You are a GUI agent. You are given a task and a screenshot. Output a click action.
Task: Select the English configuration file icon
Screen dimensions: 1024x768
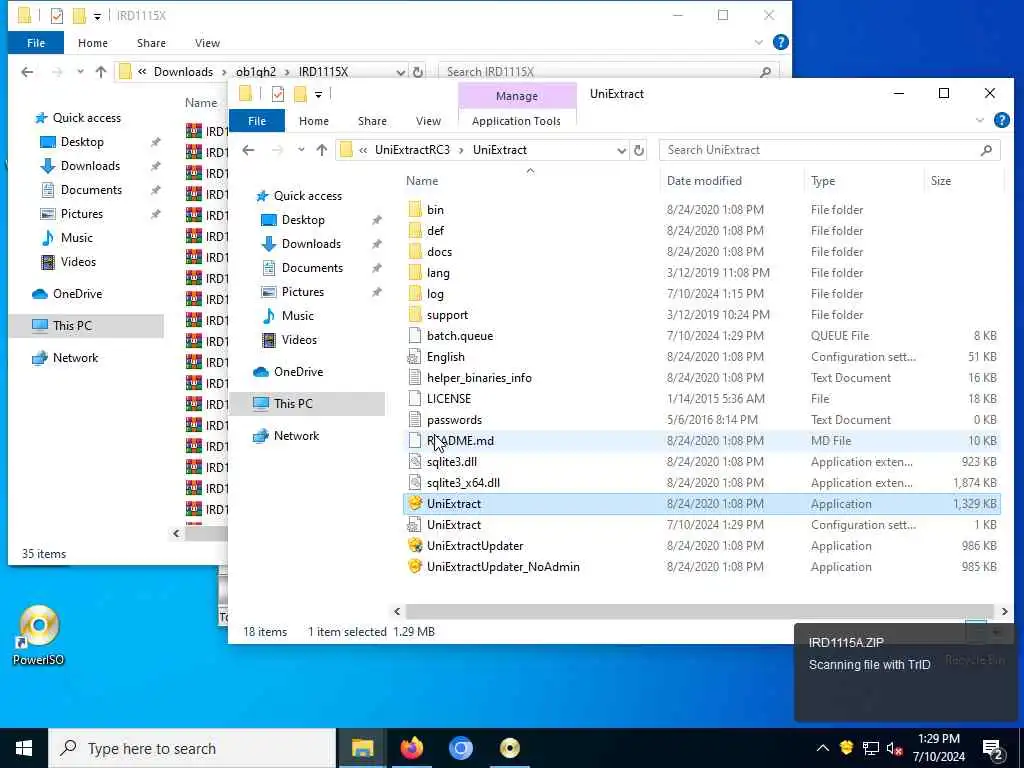coord(415,357)
